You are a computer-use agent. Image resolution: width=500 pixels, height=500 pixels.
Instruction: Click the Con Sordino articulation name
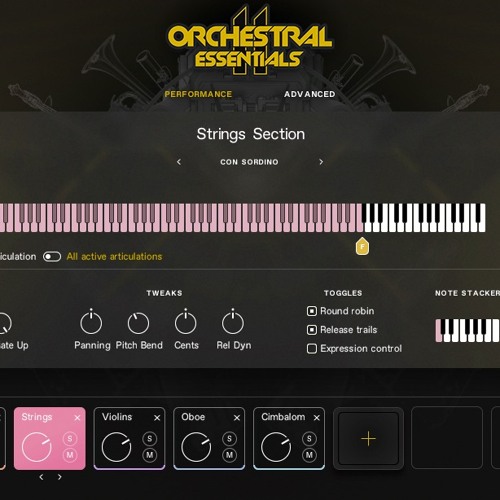249,162
